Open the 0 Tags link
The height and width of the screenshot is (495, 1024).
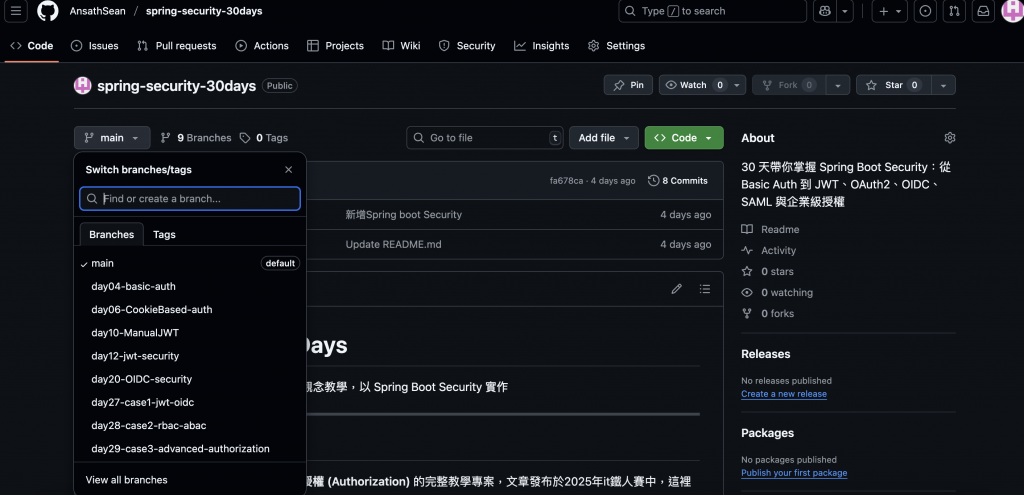click(x=264, y=138)
